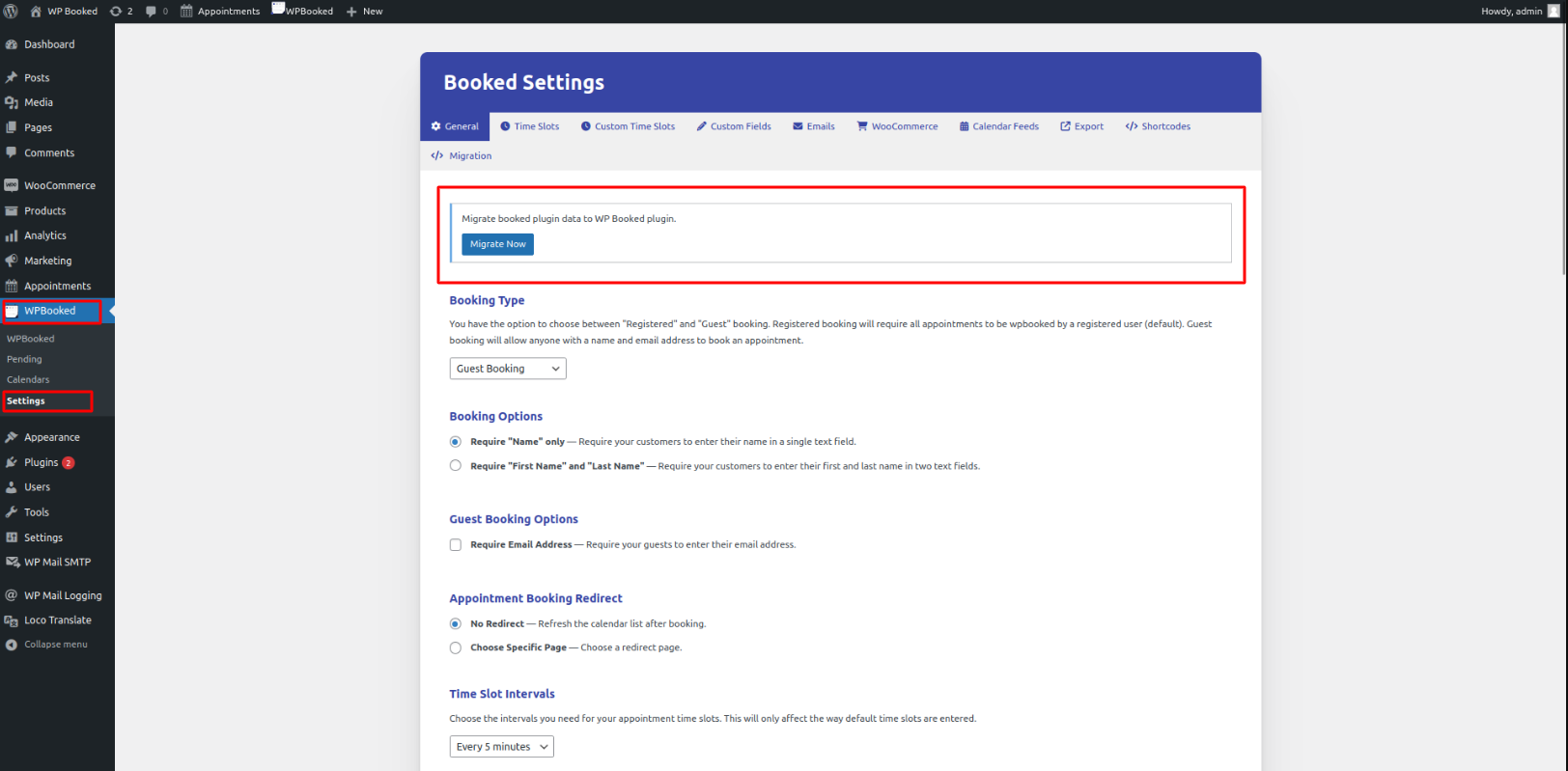Open the Migration tab
Screen dimensions: 1568x771
point(462,156)
